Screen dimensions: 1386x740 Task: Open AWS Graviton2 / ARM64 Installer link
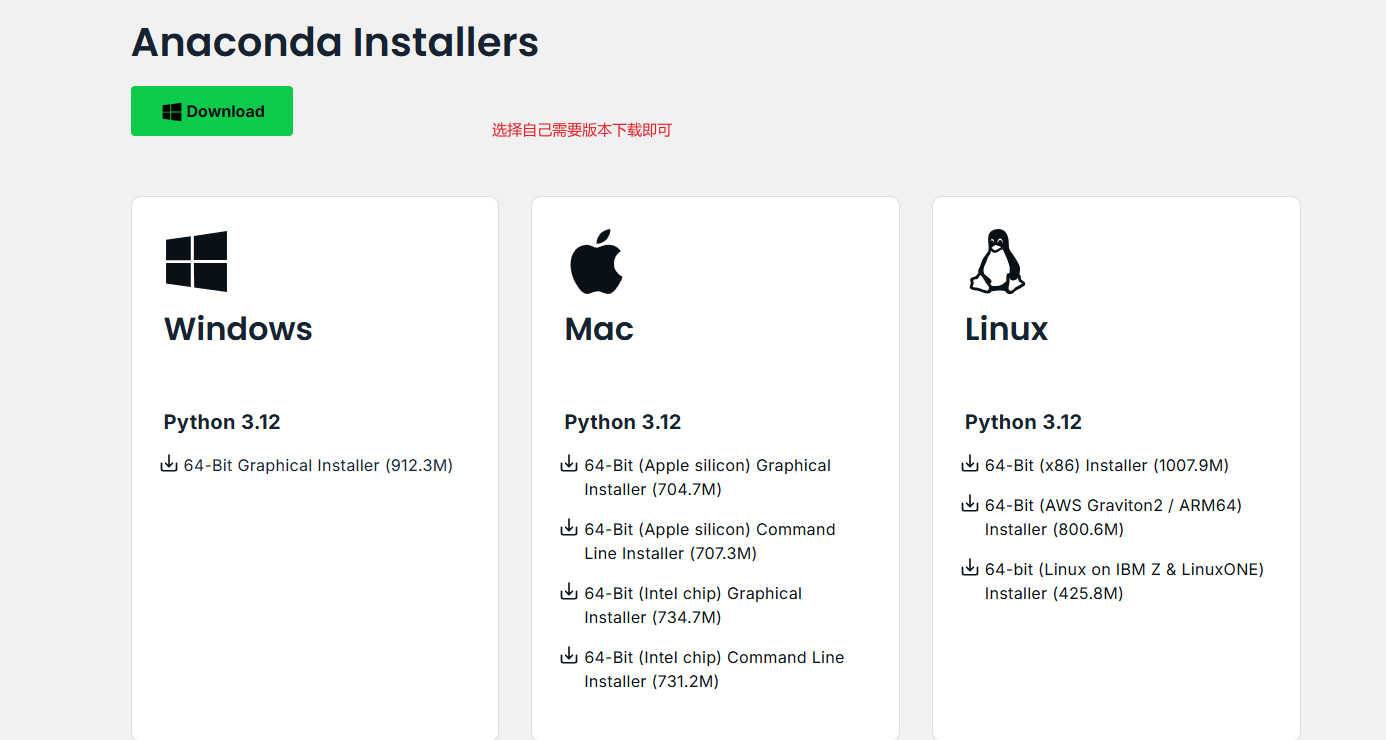[x=1112, y=517]
